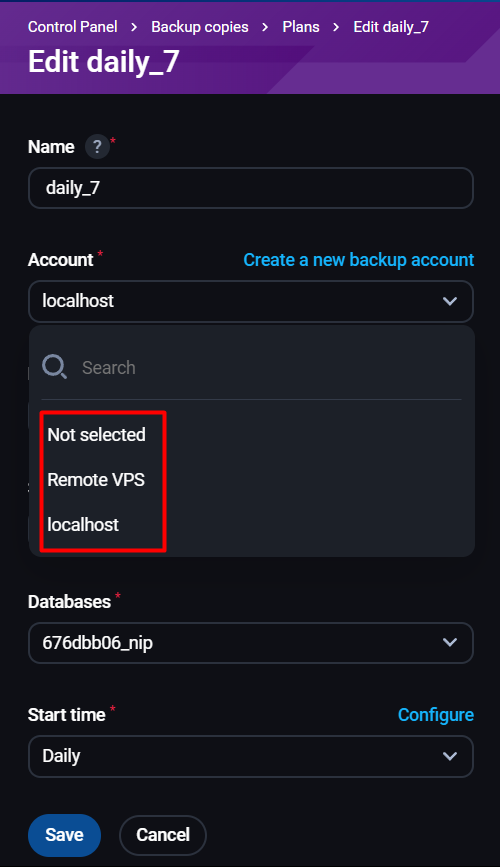Select Remote VPS from the account list
500x867 pixels.
96,479
